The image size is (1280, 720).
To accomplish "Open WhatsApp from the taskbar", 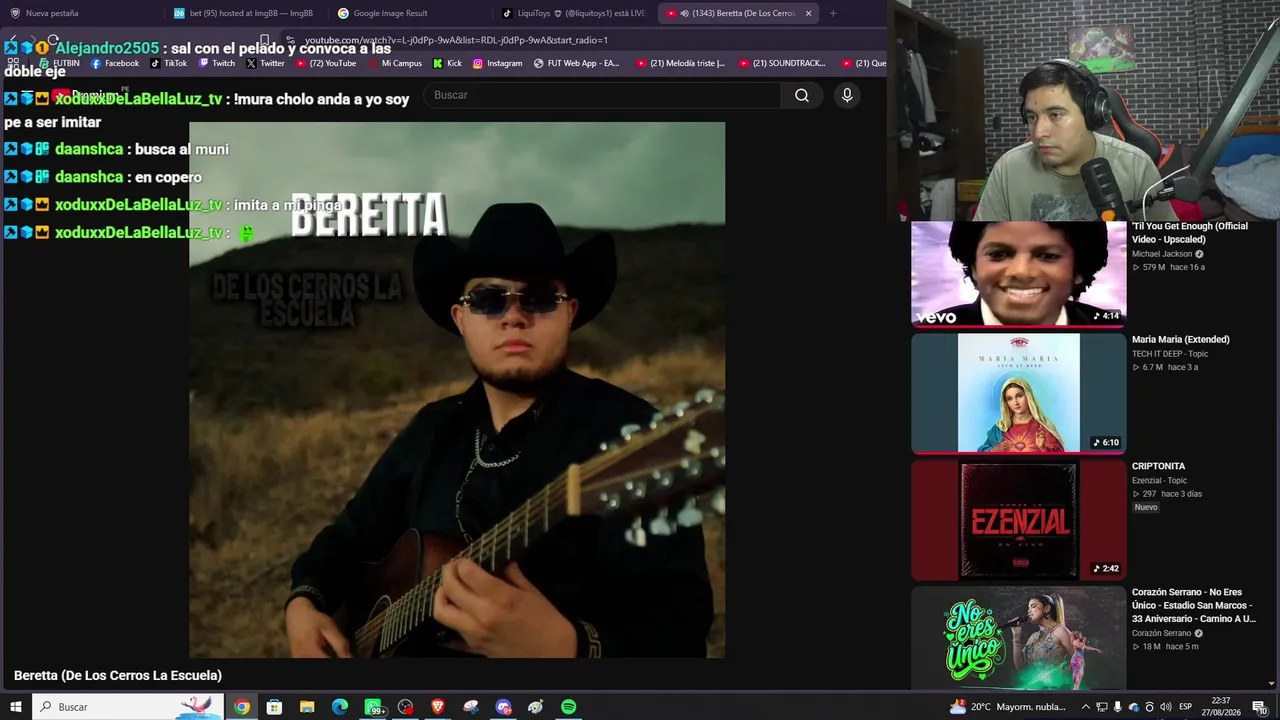I will pos(373,707).
